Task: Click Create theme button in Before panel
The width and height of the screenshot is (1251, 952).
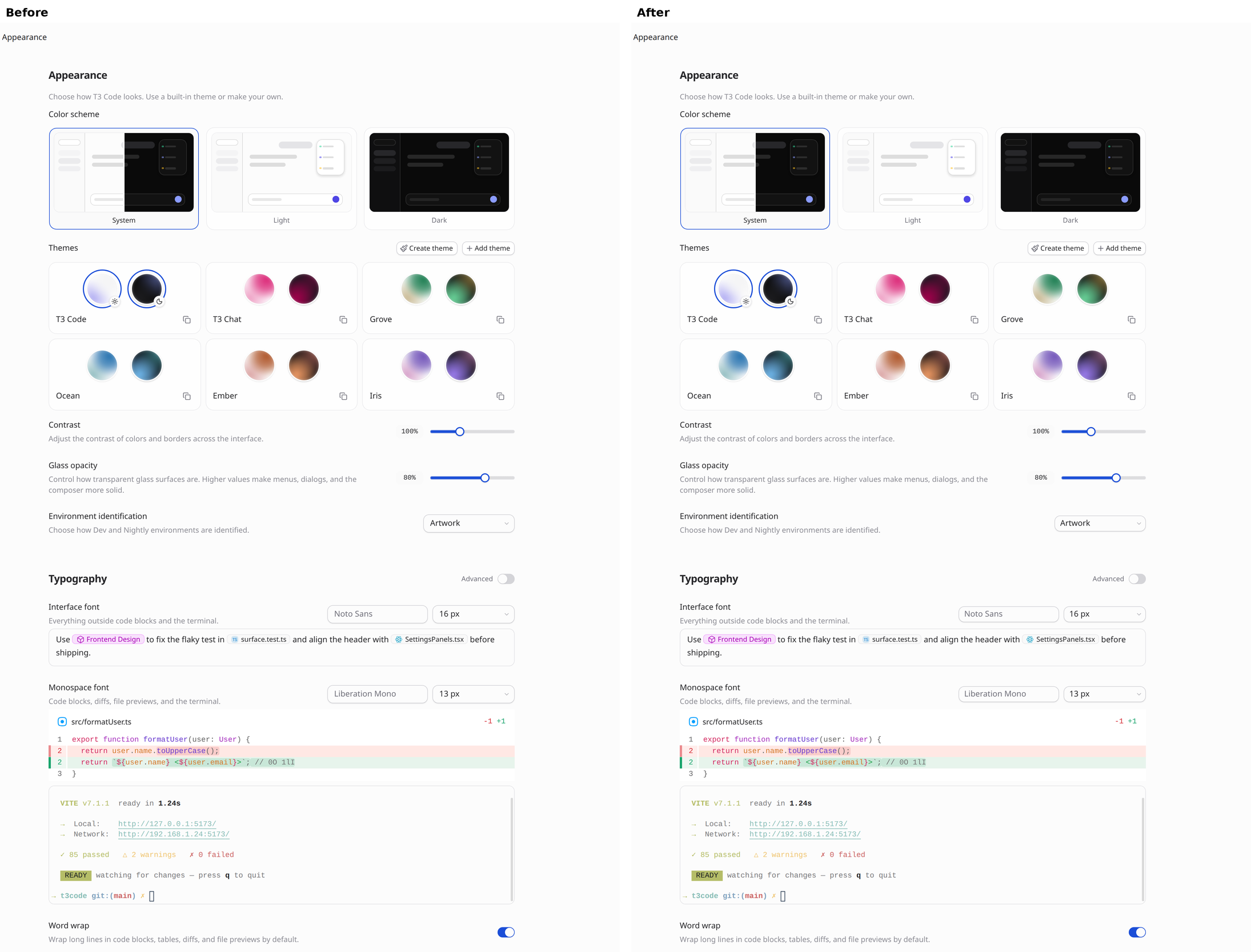Action: [427, 248]
